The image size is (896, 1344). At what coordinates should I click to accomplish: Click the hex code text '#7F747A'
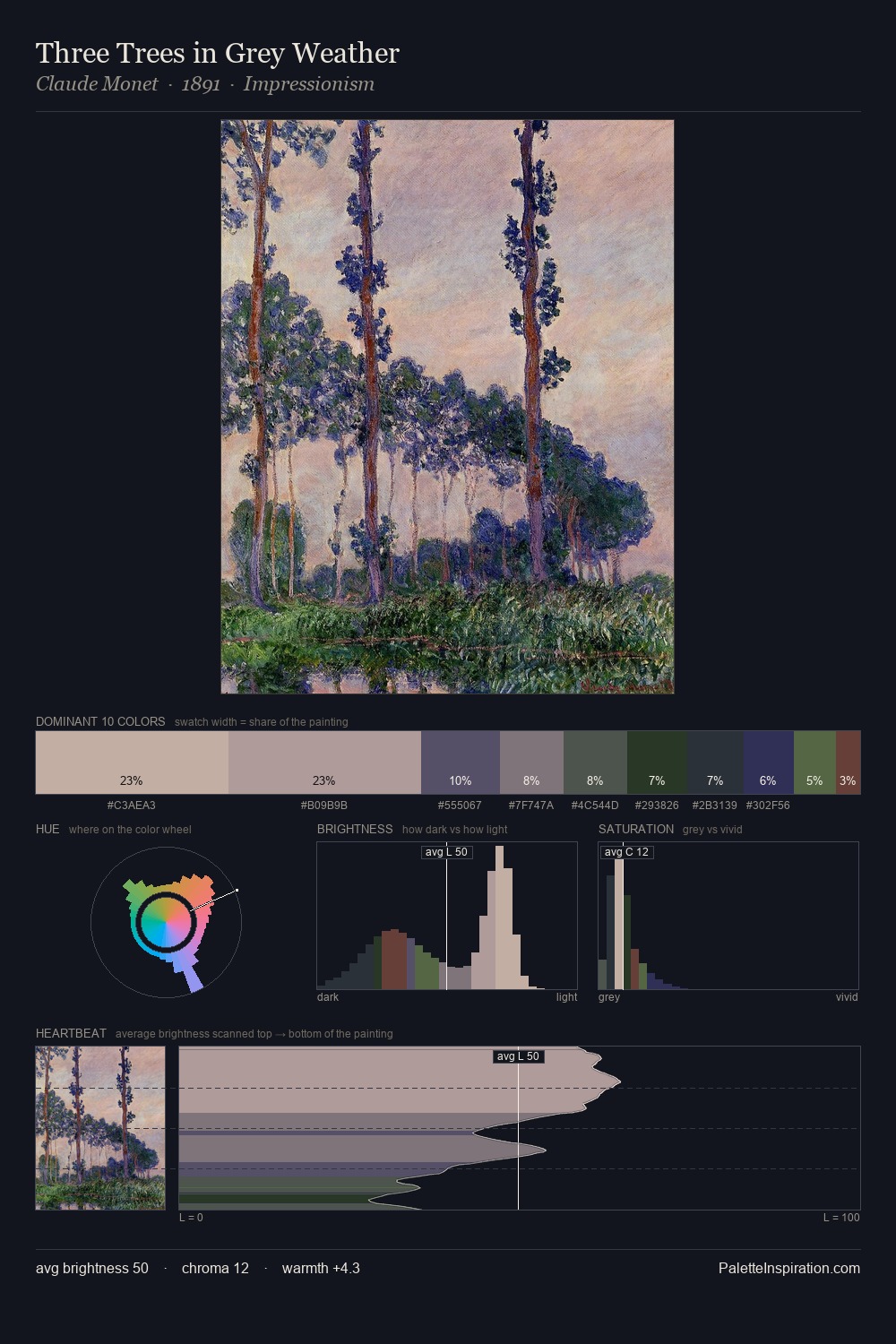(531, 806)
